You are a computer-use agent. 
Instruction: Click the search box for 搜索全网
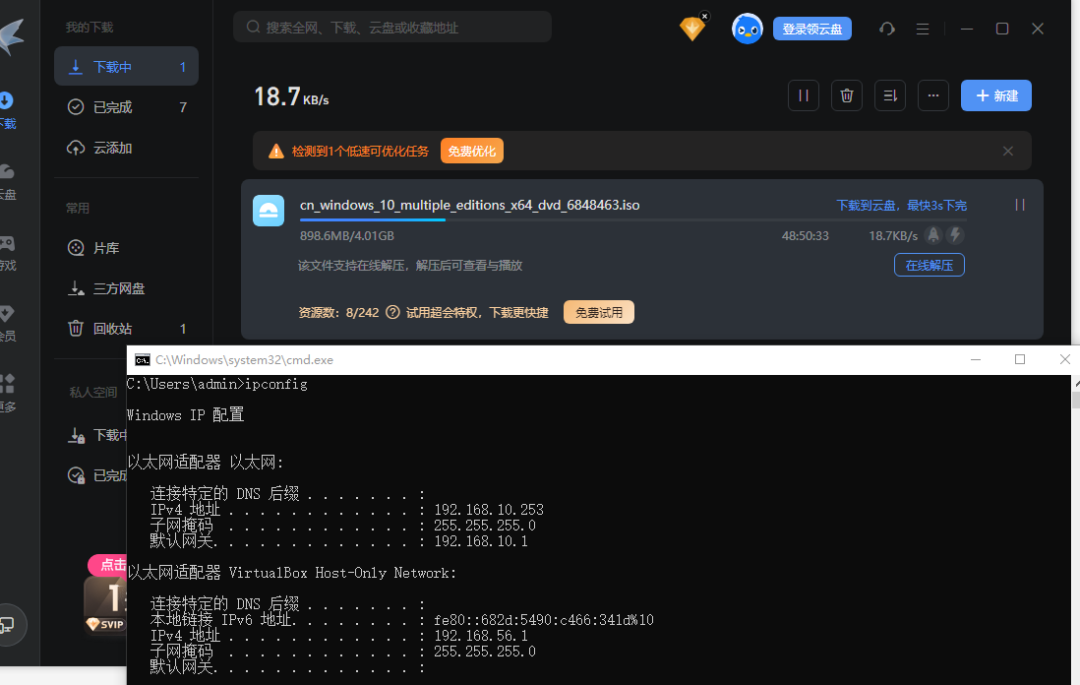pyautogui.click(x=392, y=27)
